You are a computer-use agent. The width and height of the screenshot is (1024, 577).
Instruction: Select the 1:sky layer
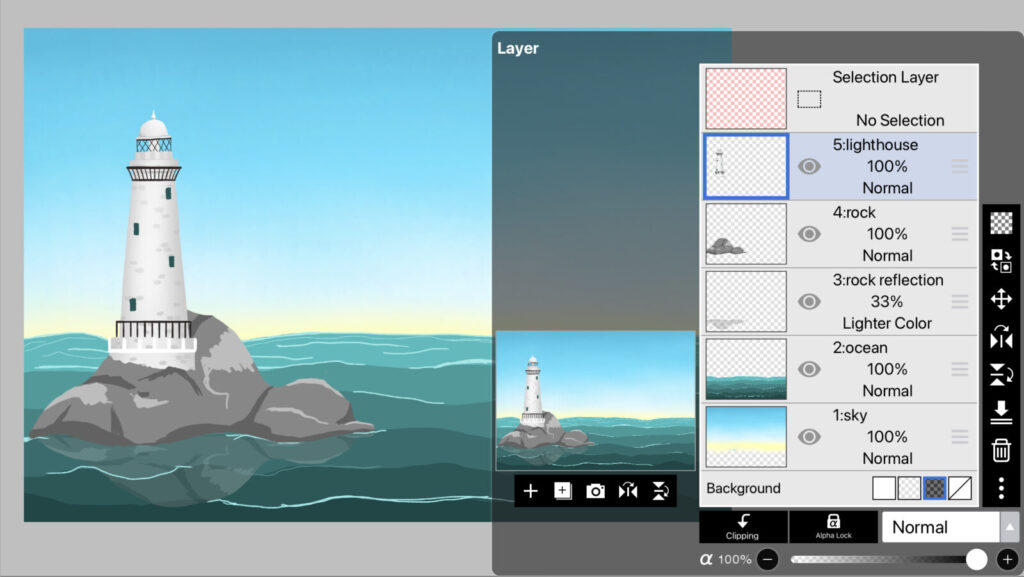pyautogui.click(x=887, y=437)
